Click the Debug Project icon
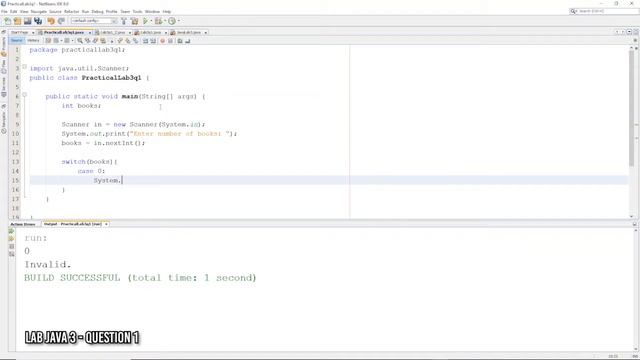The height and width of the screenshot is (360, 640). pyautogui.click(x=158, y=21)
